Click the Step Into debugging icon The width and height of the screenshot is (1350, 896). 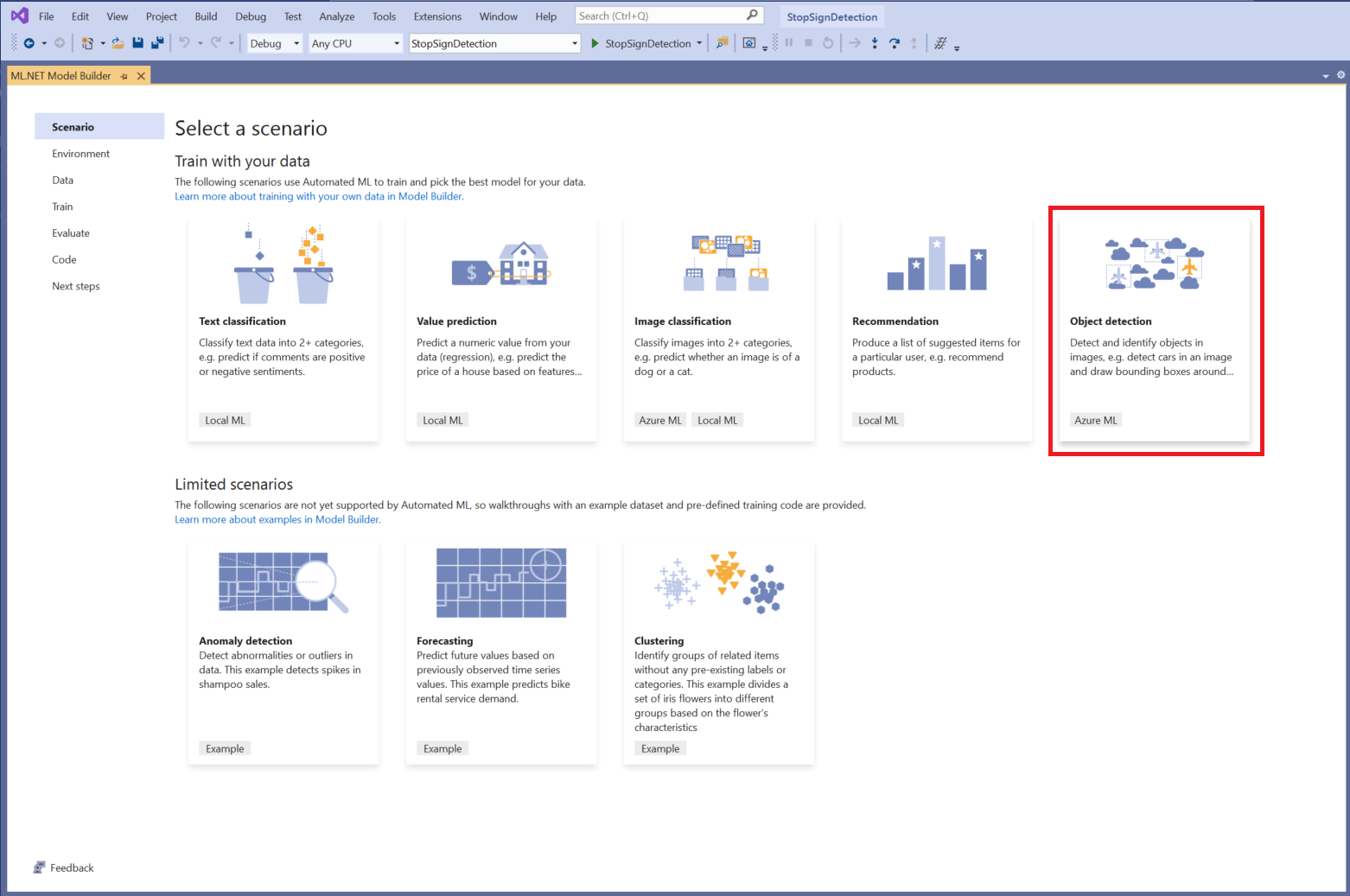(x=875, y=42)
